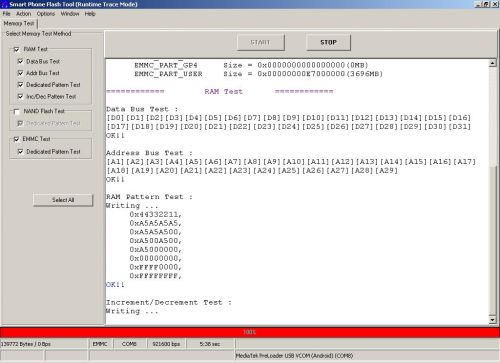
Task: Toggle the EMMC Test checkbox
Action: (16, 139)
